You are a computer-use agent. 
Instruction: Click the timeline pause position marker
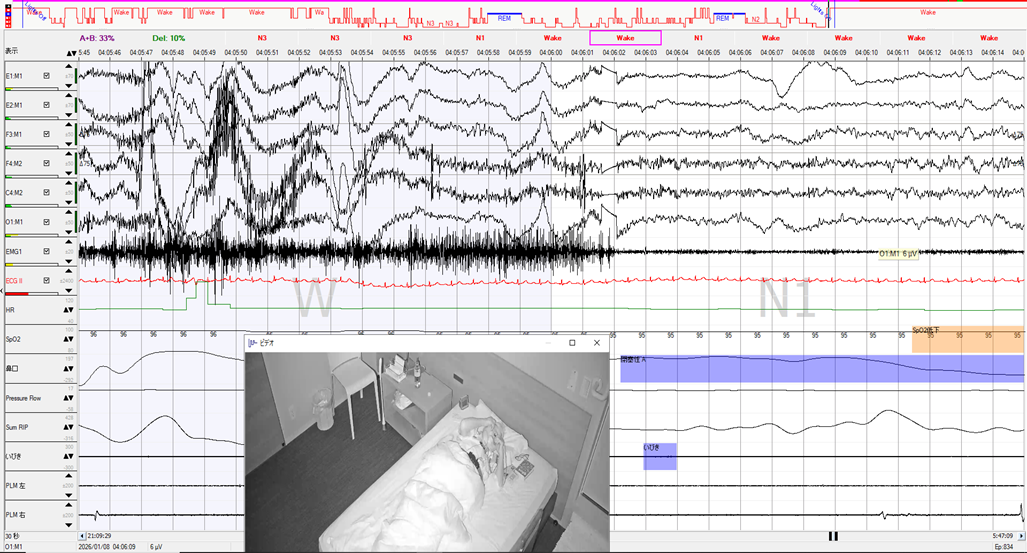(x=832, y=536)
